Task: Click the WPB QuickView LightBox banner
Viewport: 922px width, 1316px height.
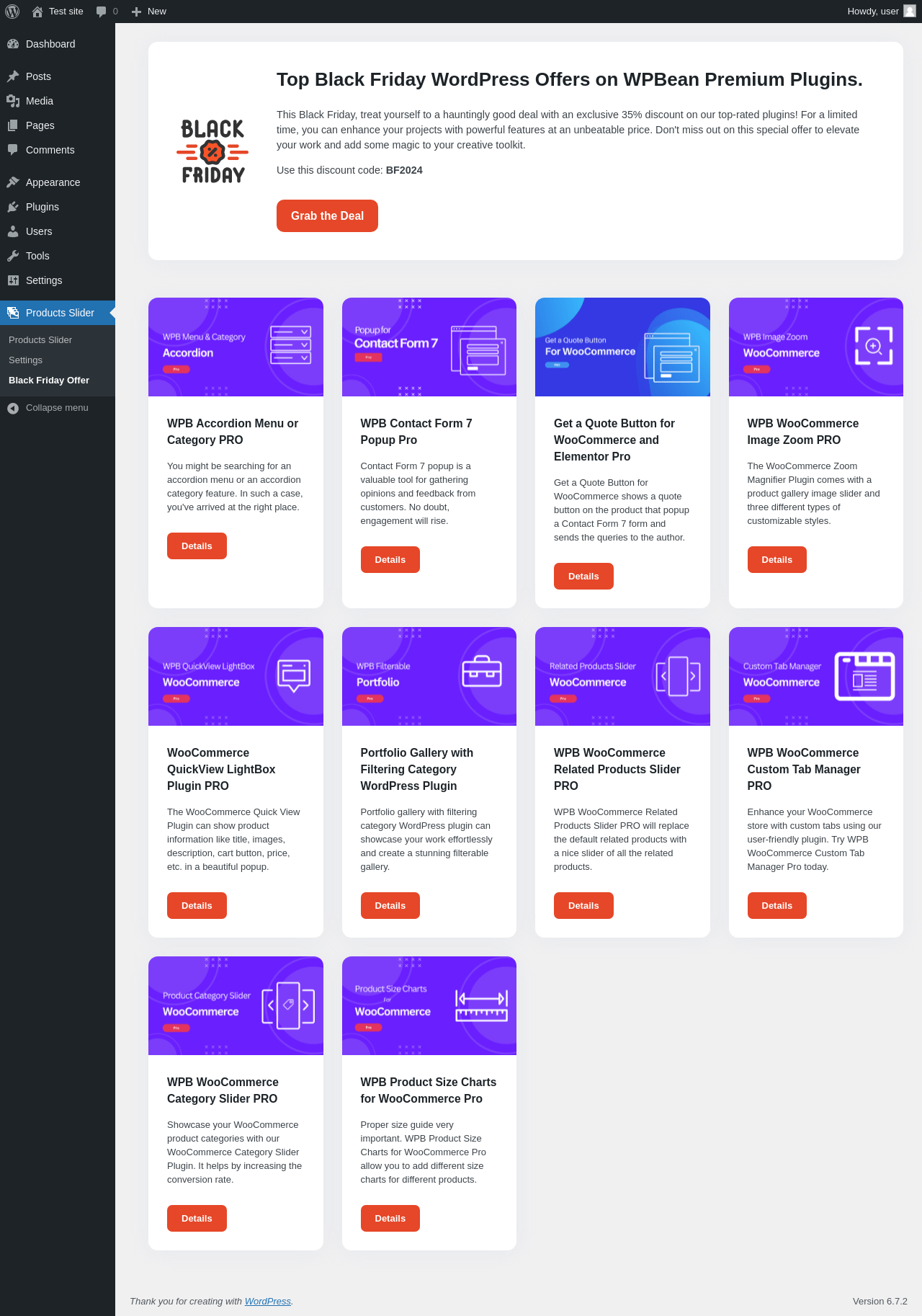Action: 236,677
